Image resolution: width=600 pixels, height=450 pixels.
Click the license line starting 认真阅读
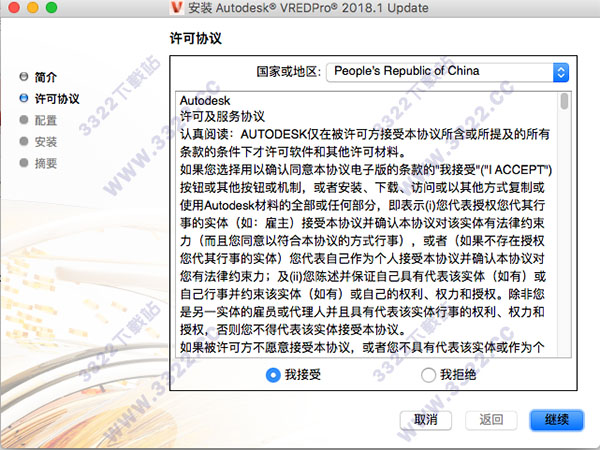point(365,134)
